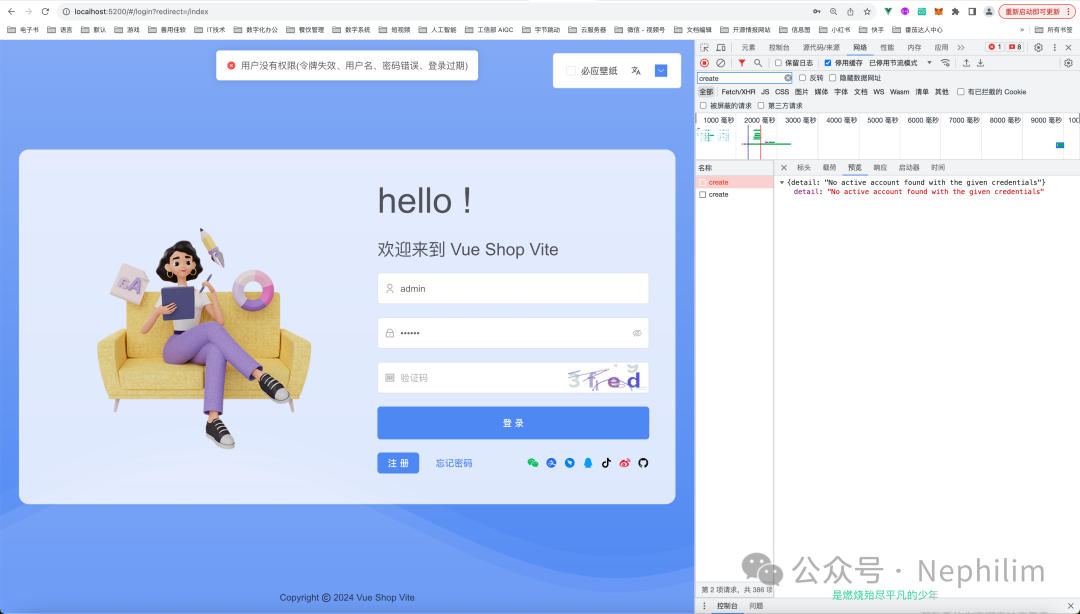This screenshot has height=614, width=1080.
Task: Expand more DevTools tabs chevron
Action: [961, 48]
